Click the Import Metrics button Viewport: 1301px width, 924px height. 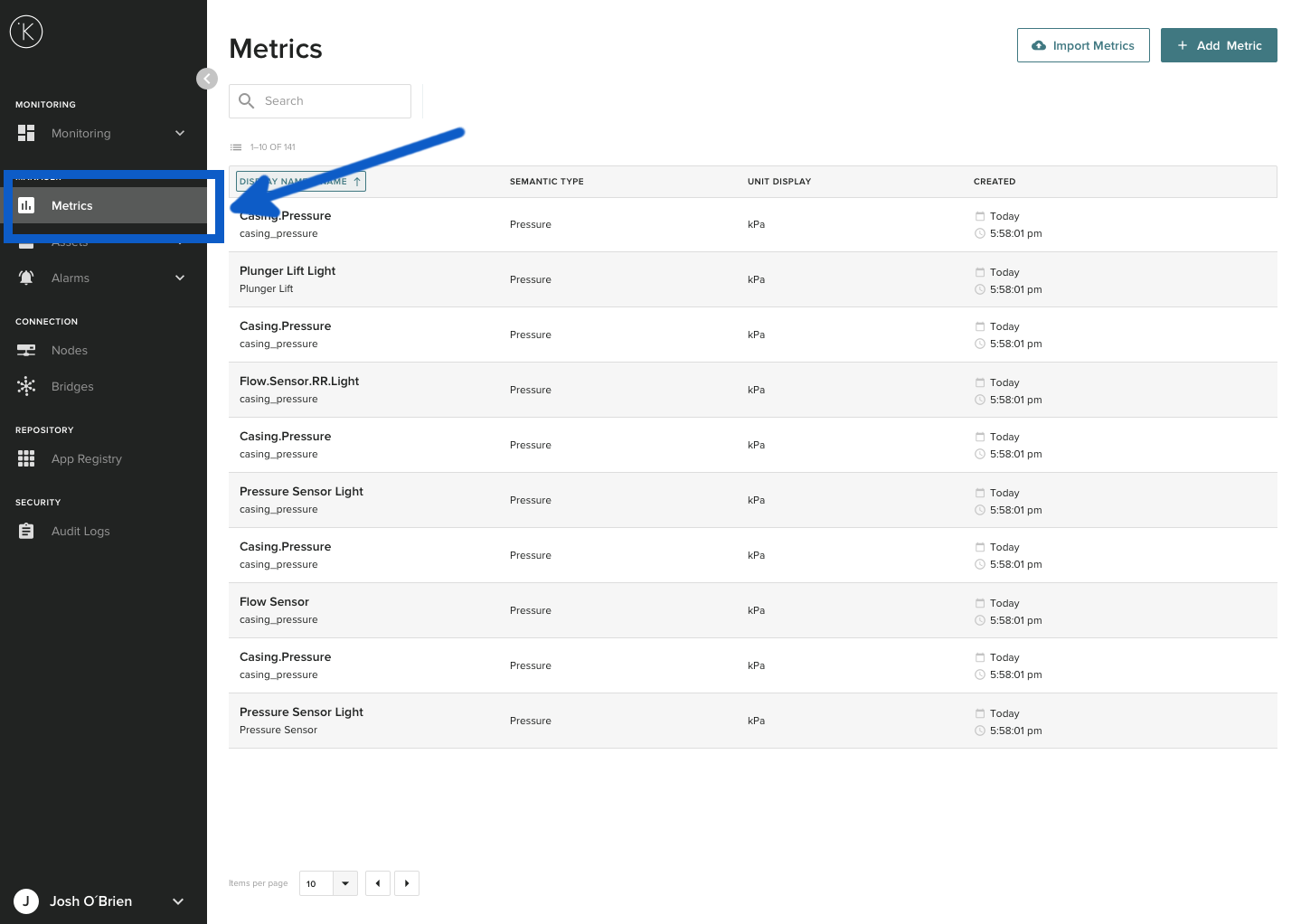coord(1083,45)
